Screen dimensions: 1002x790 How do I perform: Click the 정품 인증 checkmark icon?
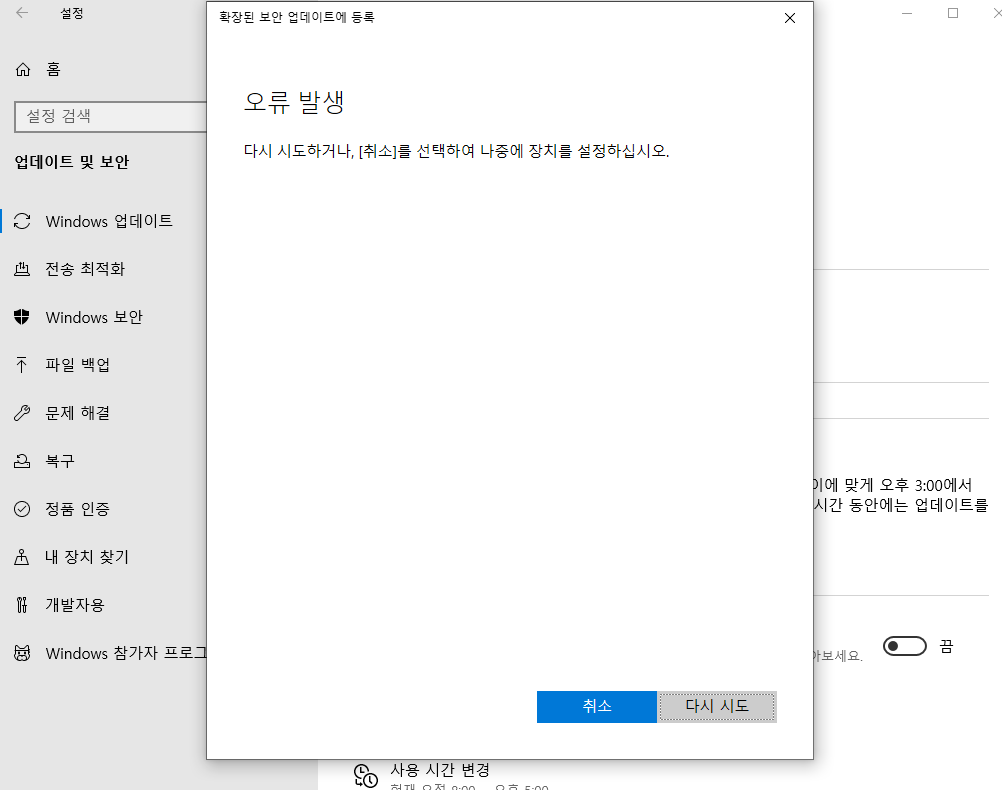pyautogui.click(x=22, y=509)
